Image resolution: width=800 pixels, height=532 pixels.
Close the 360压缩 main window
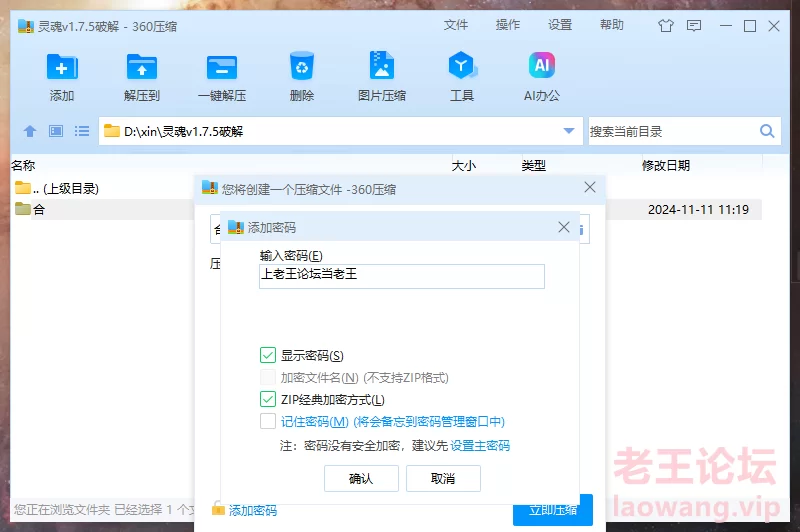tap(774, 26)
